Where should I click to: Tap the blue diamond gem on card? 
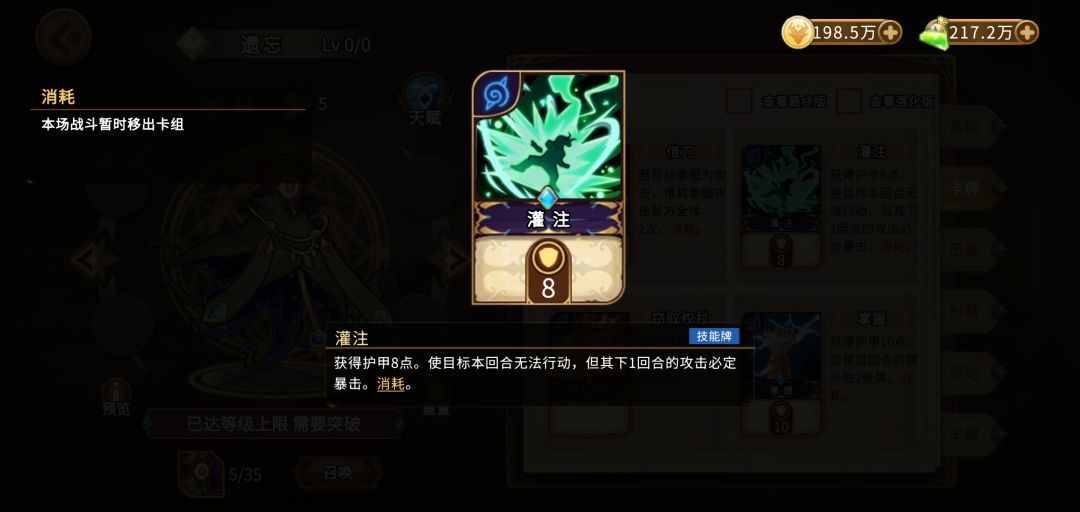[x=548, y=198]
